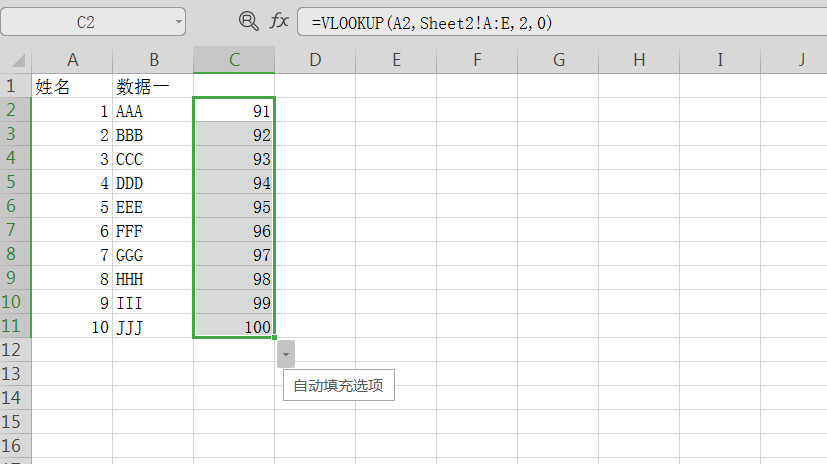Click cell B2 containing AAA
This screenshot has width=827, height=464.
pyautogui.click(x=153, y=110)
